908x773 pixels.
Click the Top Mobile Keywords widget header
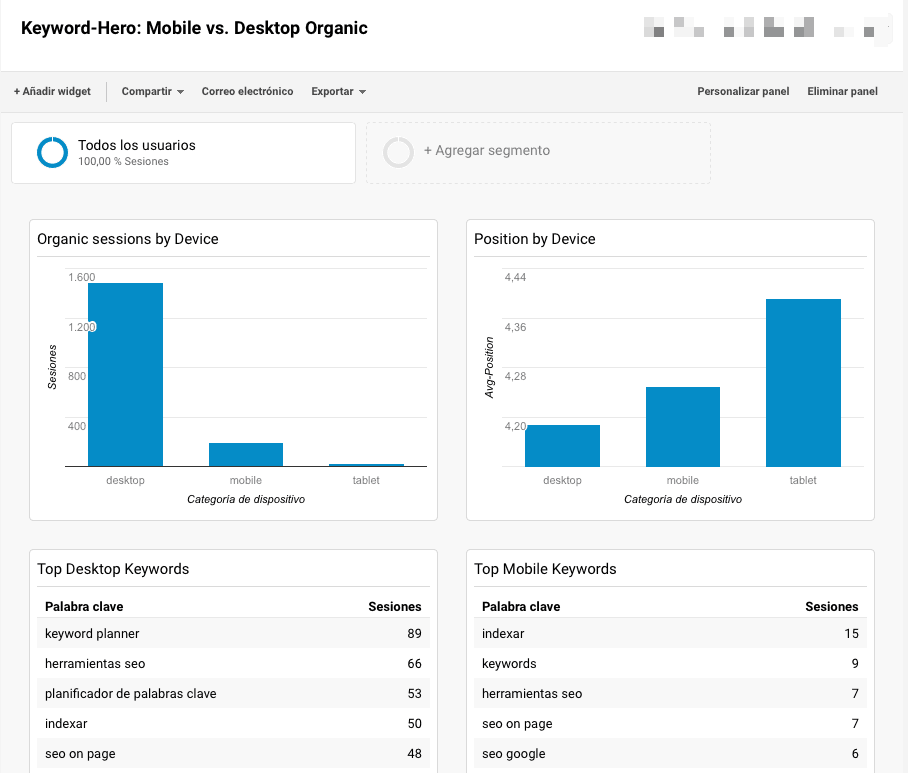coord(545,569)
